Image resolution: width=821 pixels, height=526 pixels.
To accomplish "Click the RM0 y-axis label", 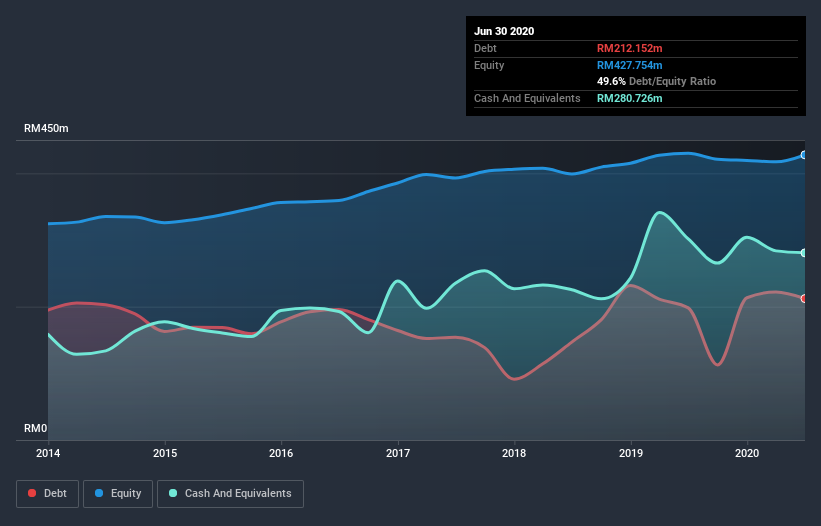I will pyautogui.click(x=36, y=428).
